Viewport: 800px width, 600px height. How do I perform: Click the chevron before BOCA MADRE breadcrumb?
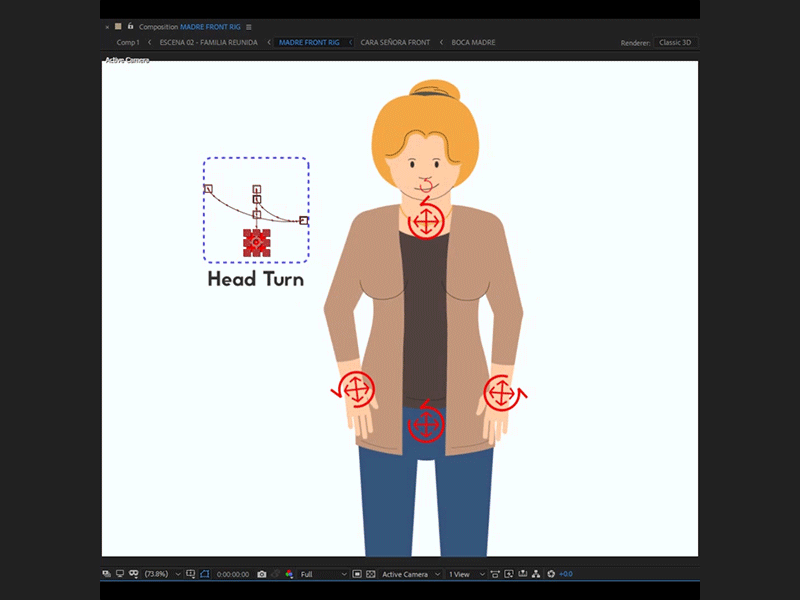tap(441, 42)
